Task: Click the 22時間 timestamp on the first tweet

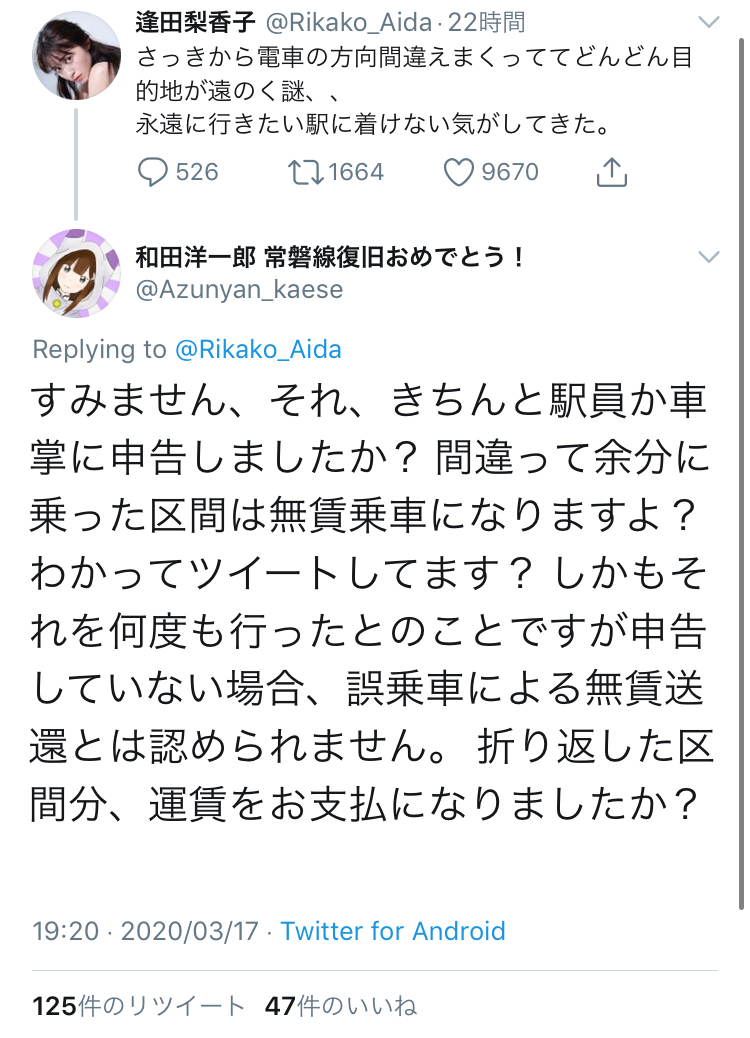Action: tap(487, 23)
